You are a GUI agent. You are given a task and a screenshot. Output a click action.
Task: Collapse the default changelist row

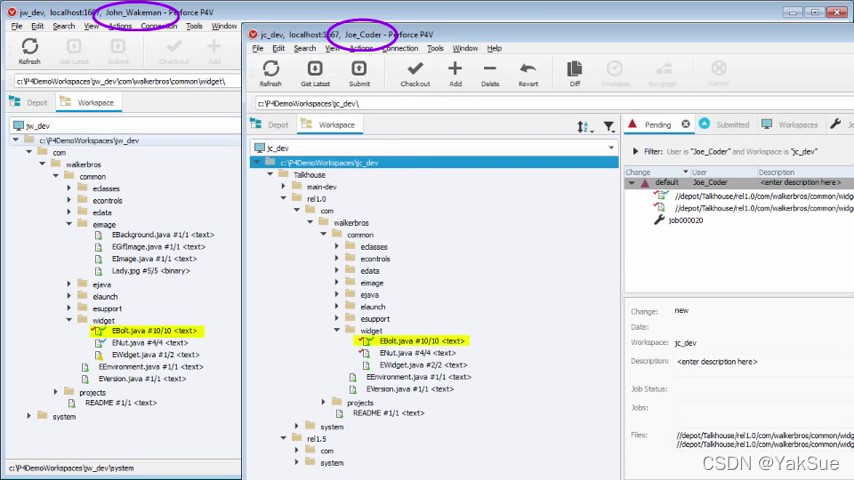[x=632, y=183]
